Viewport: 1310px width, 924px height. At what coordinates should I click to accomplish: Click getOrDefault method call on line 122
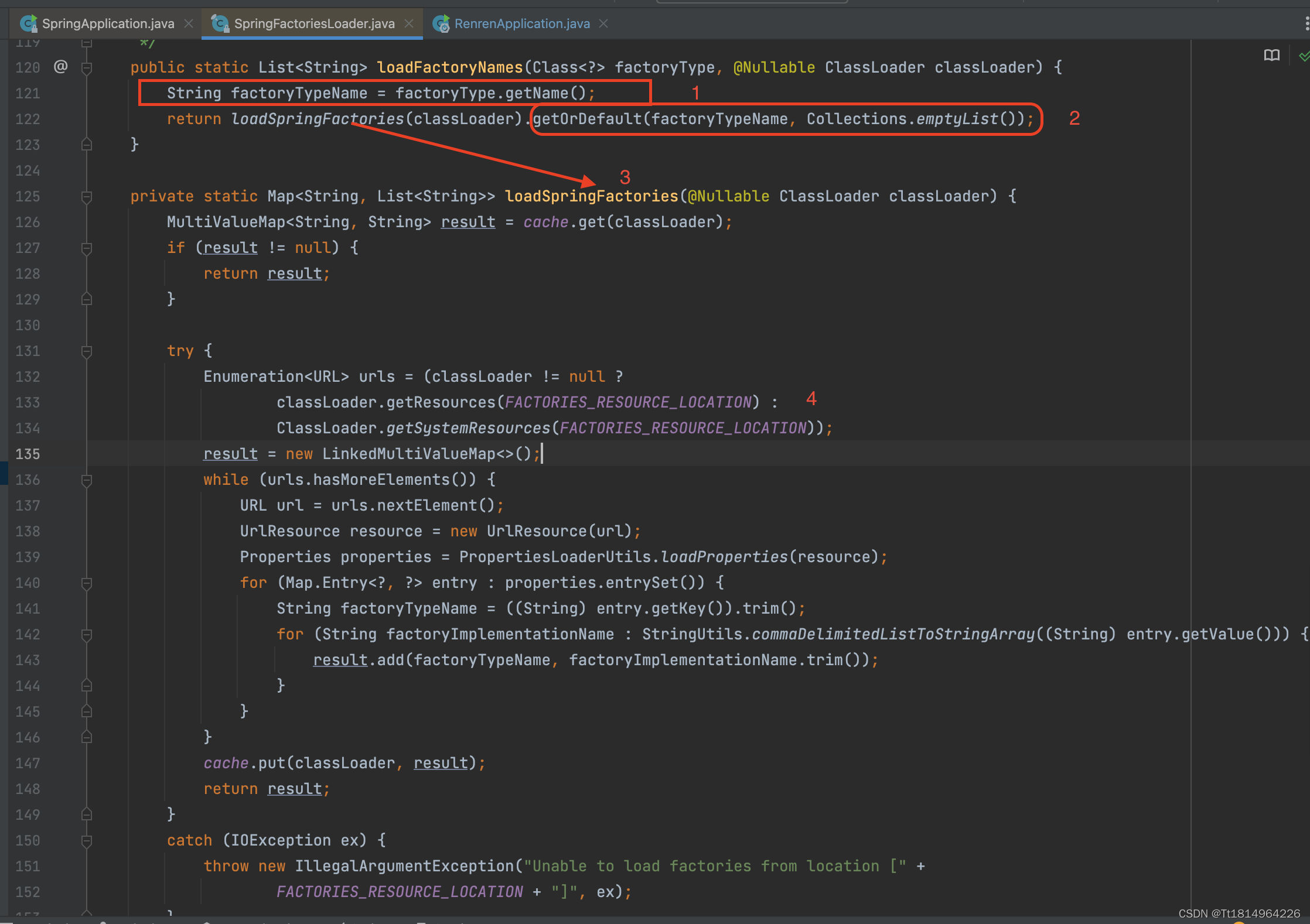tap(588, 119)
